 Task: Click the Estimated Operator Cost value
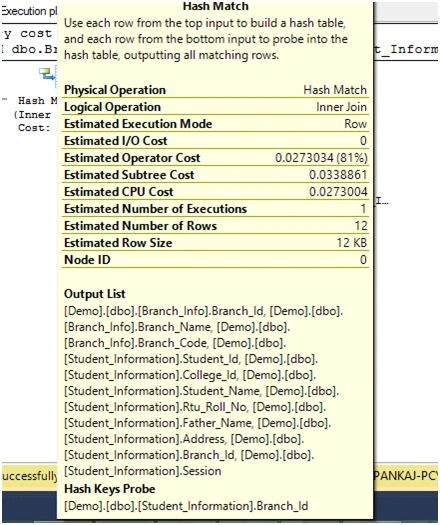pos(321,158)
